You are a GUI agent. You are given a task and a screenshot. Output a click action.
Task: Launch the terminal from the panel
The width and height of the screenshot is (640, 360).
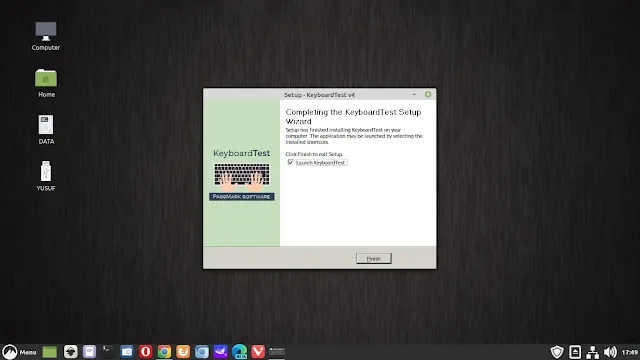tap(108, 351)
